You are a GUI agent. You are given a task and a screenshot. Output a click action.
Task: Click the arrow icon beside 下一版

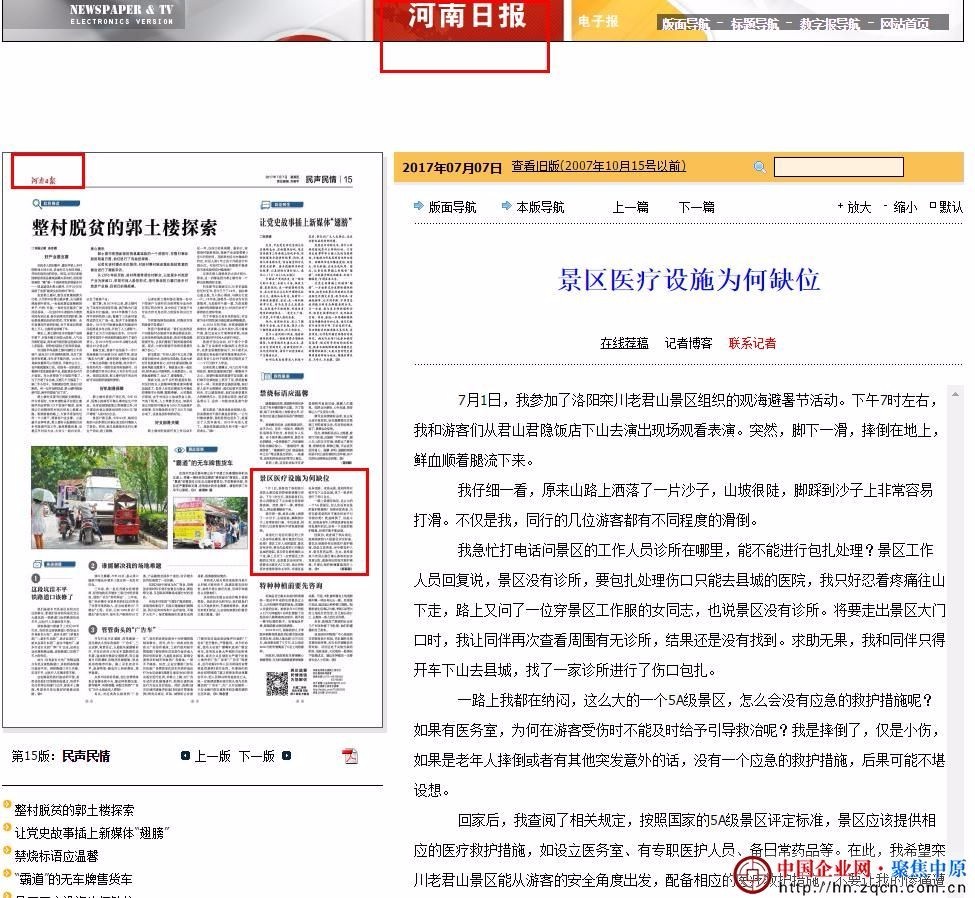coord(287,756)
